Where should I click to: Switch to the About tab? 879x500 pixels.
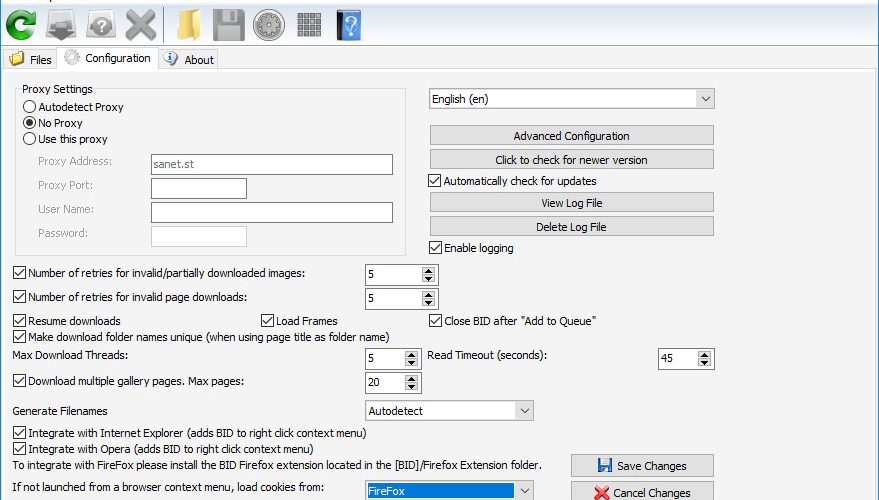[x=189, y=59]
